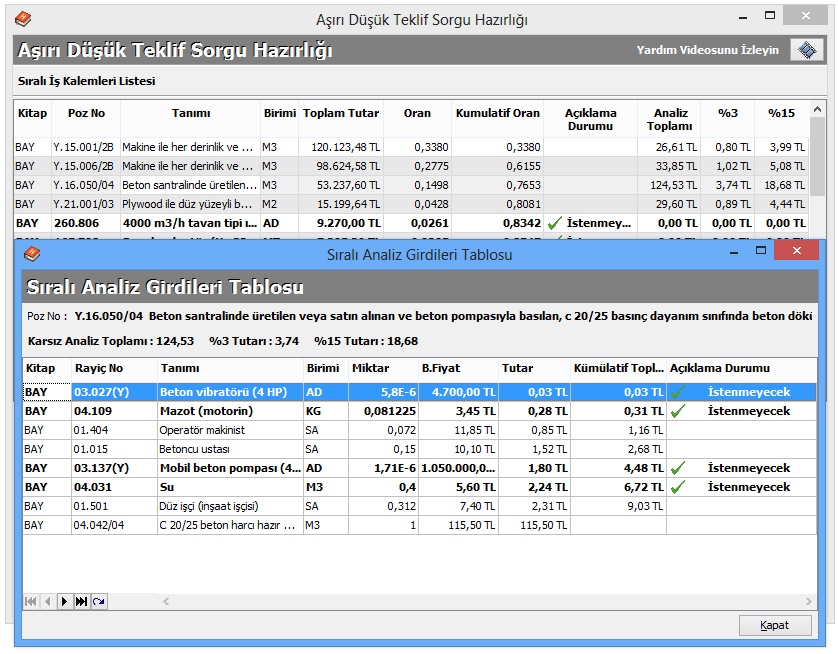
Task: Click the help video film icon
Action: coord(806,50)
